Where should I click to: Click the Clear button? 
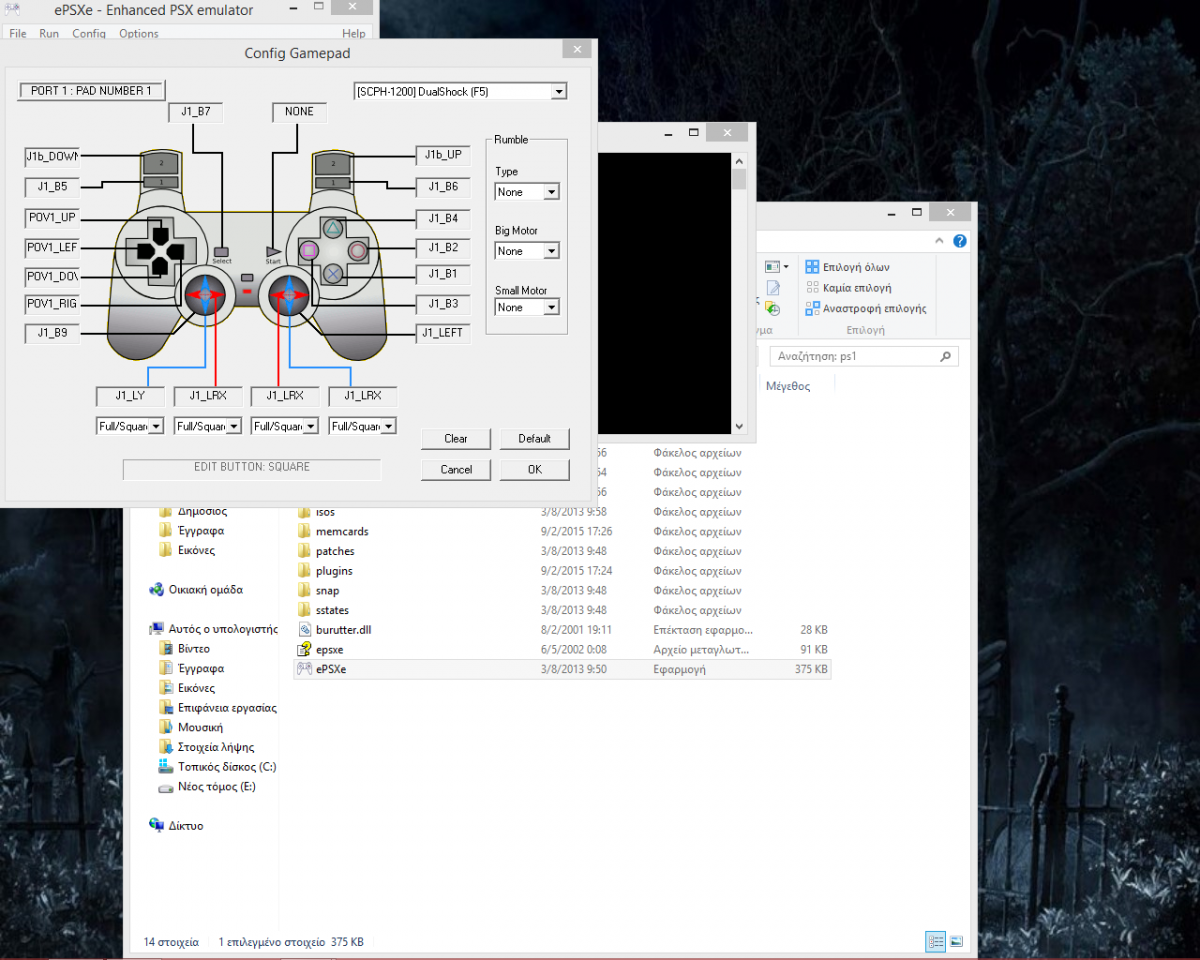tap(456, 438)
